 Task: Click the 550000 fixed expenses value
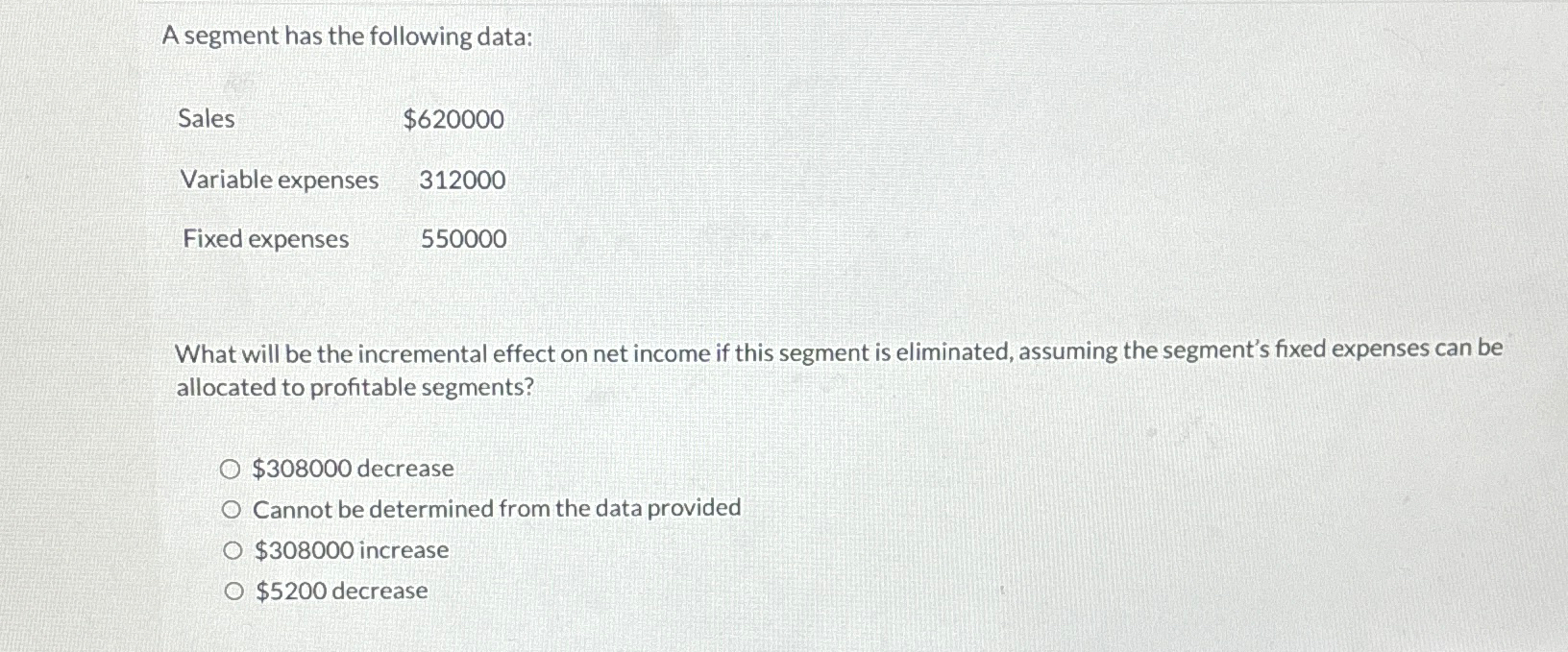(462, 239)
